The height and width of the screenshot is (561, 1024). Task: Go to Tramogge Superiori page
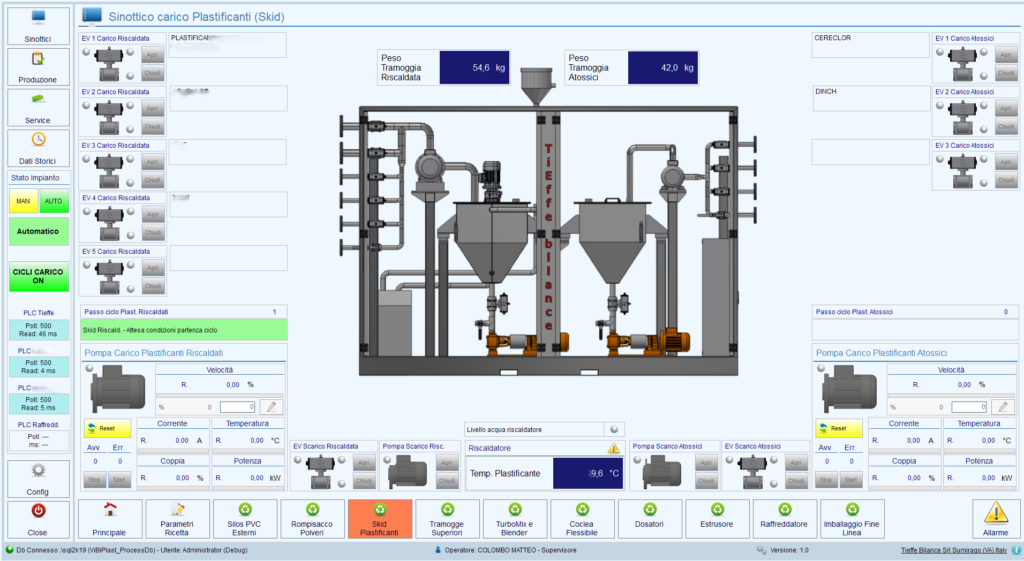446,519
